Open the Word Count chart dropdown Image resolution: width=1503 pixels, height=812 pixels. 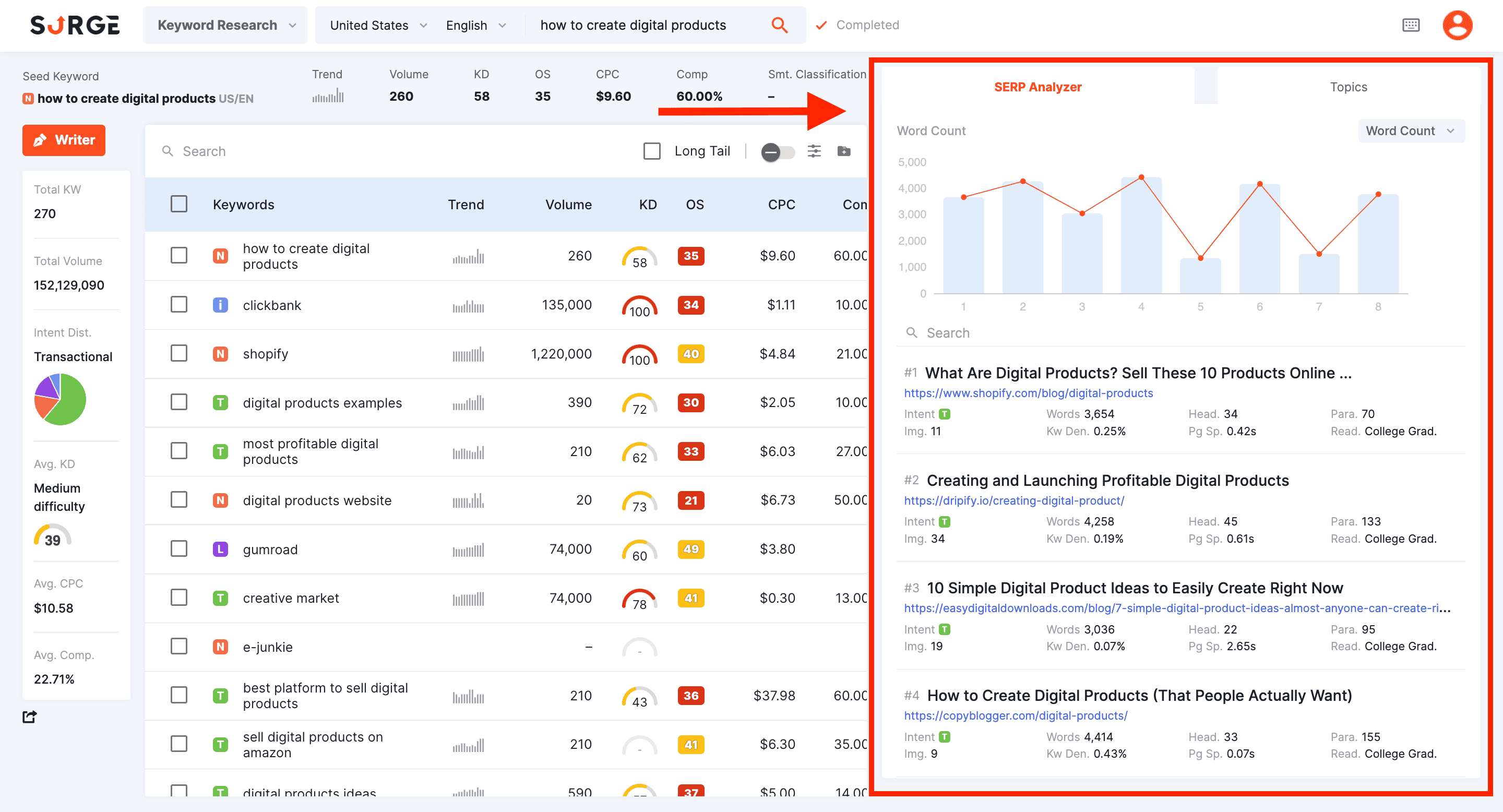click(x=1410, y=130)
